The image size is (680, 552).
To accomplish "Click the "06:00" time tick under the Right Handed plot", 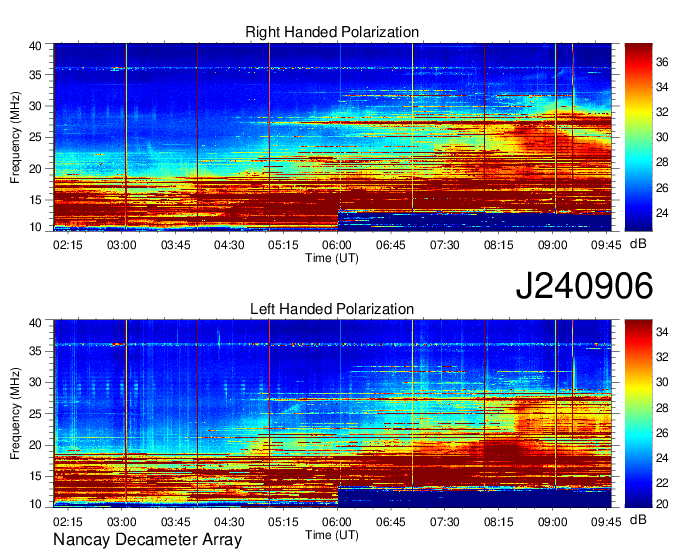I will [x=337, y=245].
